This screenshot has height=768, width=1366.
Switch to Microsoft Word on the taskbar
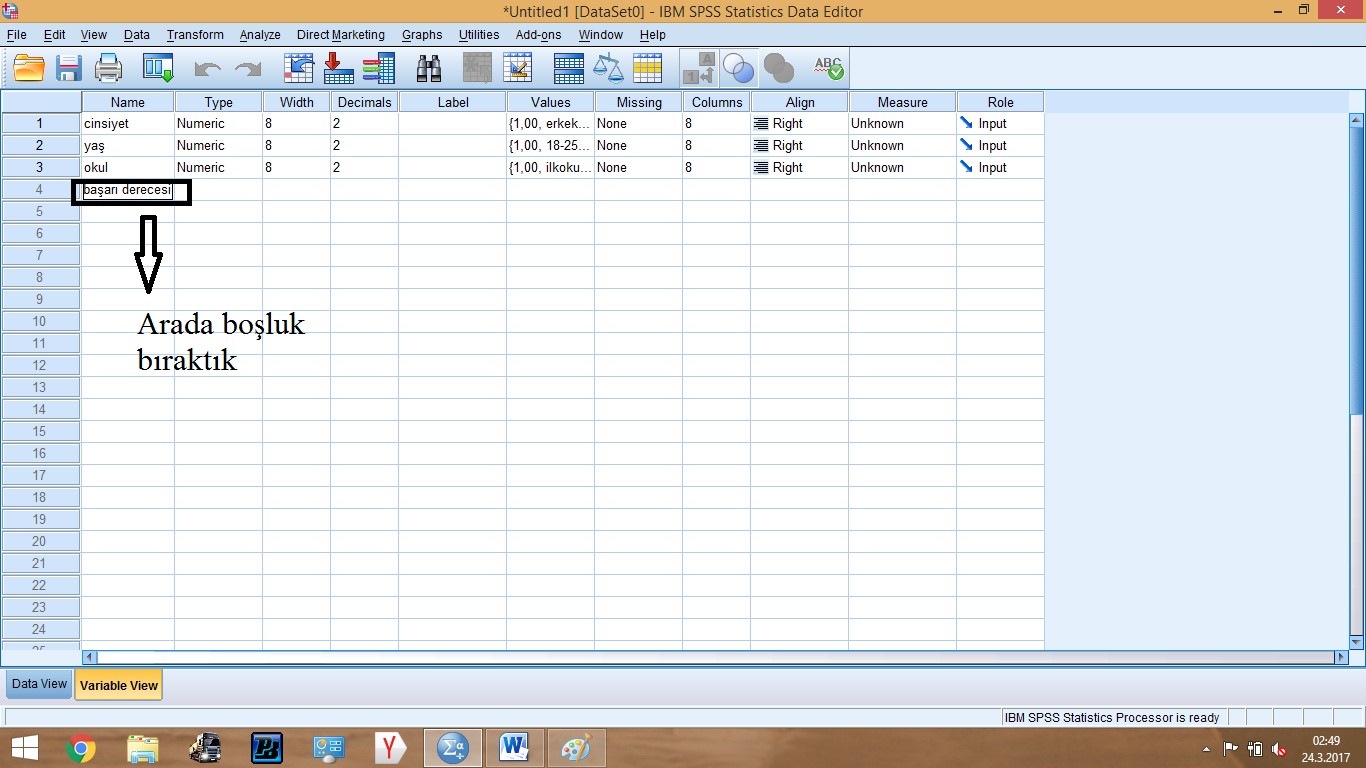click(x=514, y=747)
